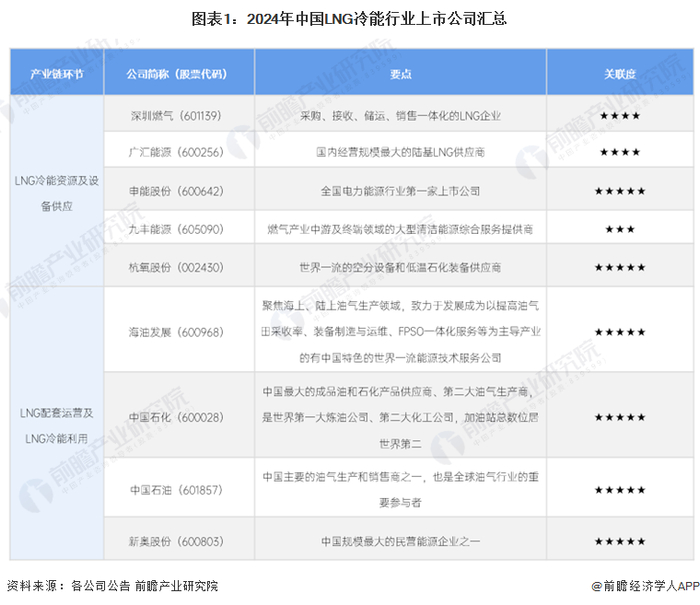Click the star rating in 新奥股份 row
This screenshot has height=605, width=700.
point(620,541)
